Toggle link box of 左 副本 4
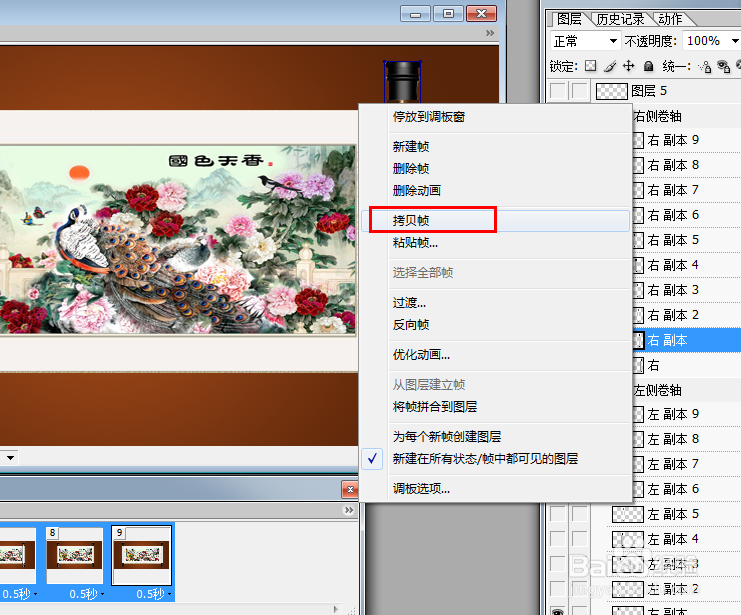Image resolution: width=741 pixels, height=615 pixels. (x=580, y=538)
